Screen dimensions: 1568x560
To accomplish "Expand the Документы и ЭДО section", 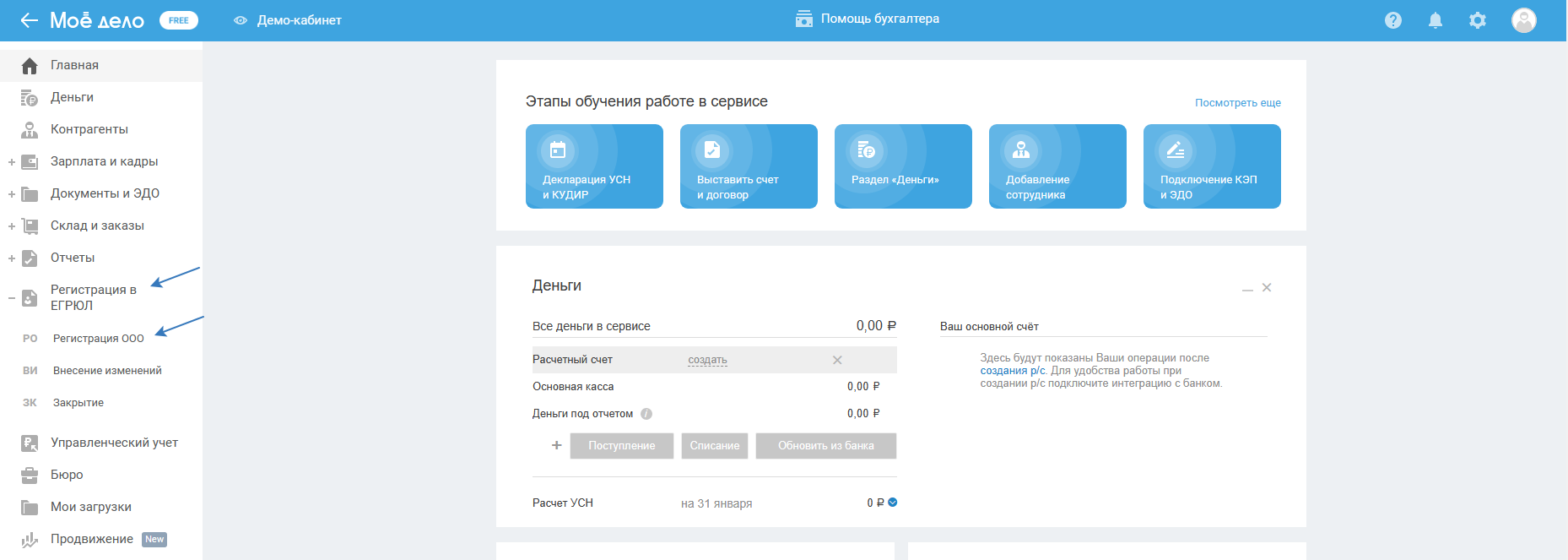I will click(12, 194).
